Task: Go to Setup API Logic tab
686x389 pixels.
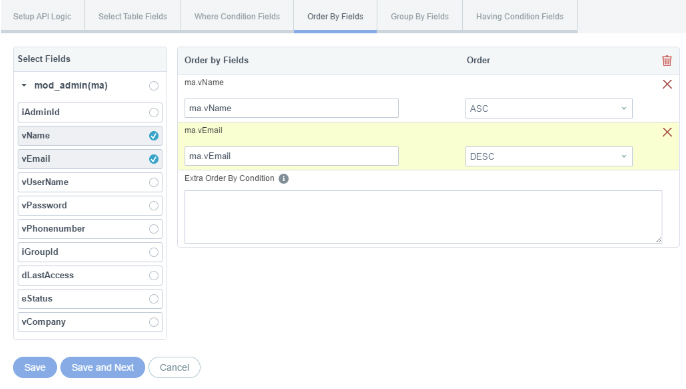Action: [x=42, y=16]
